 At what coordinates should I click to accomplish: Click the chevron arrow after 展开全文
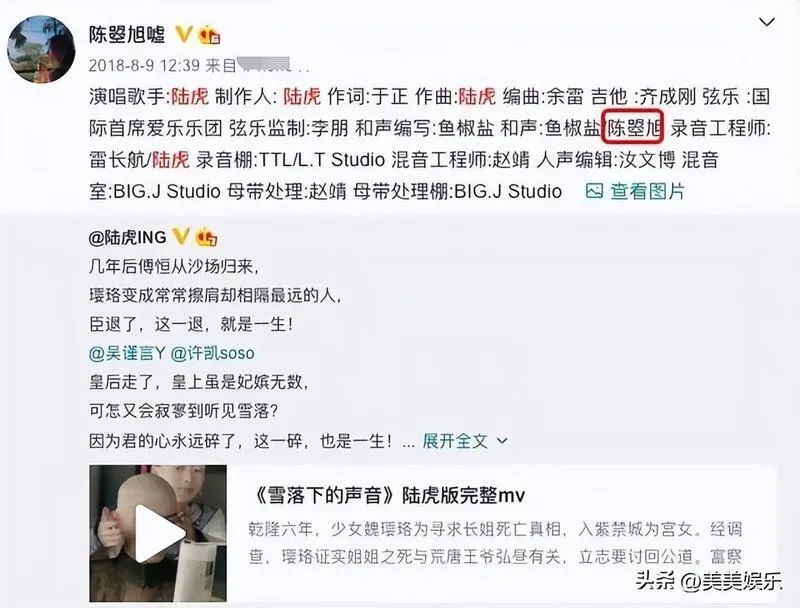502,441
